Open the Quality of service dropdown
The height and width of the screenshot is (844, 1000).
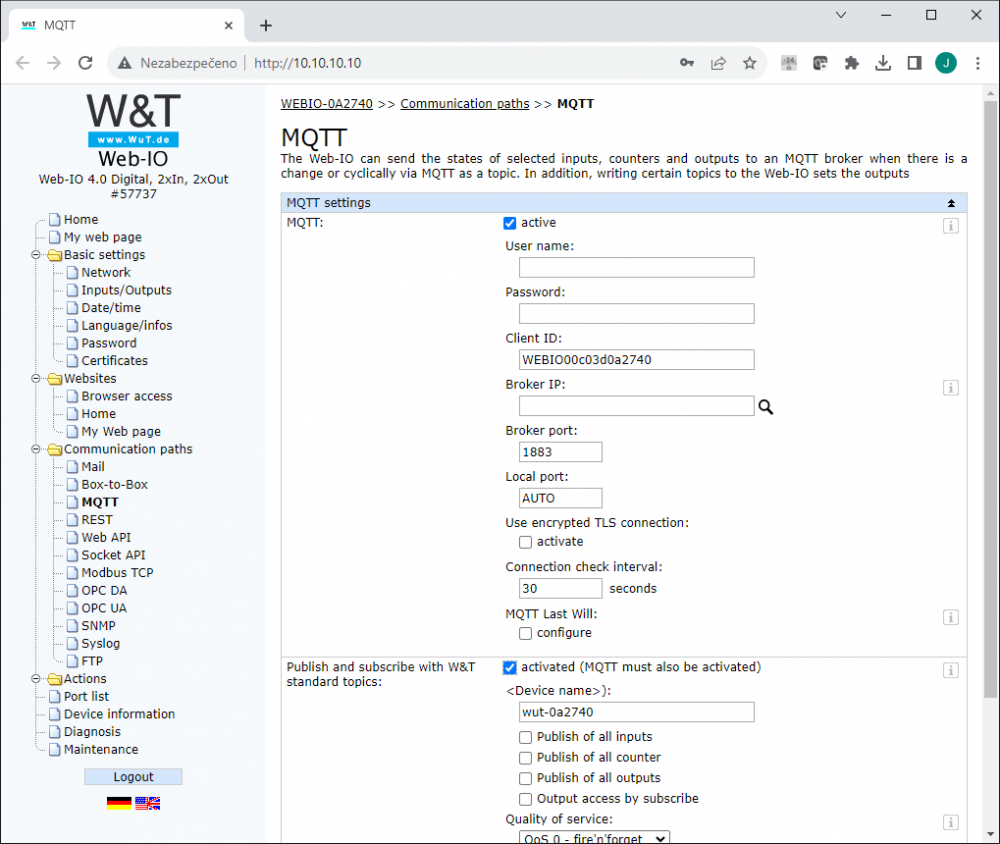click(x=594, y=838)
